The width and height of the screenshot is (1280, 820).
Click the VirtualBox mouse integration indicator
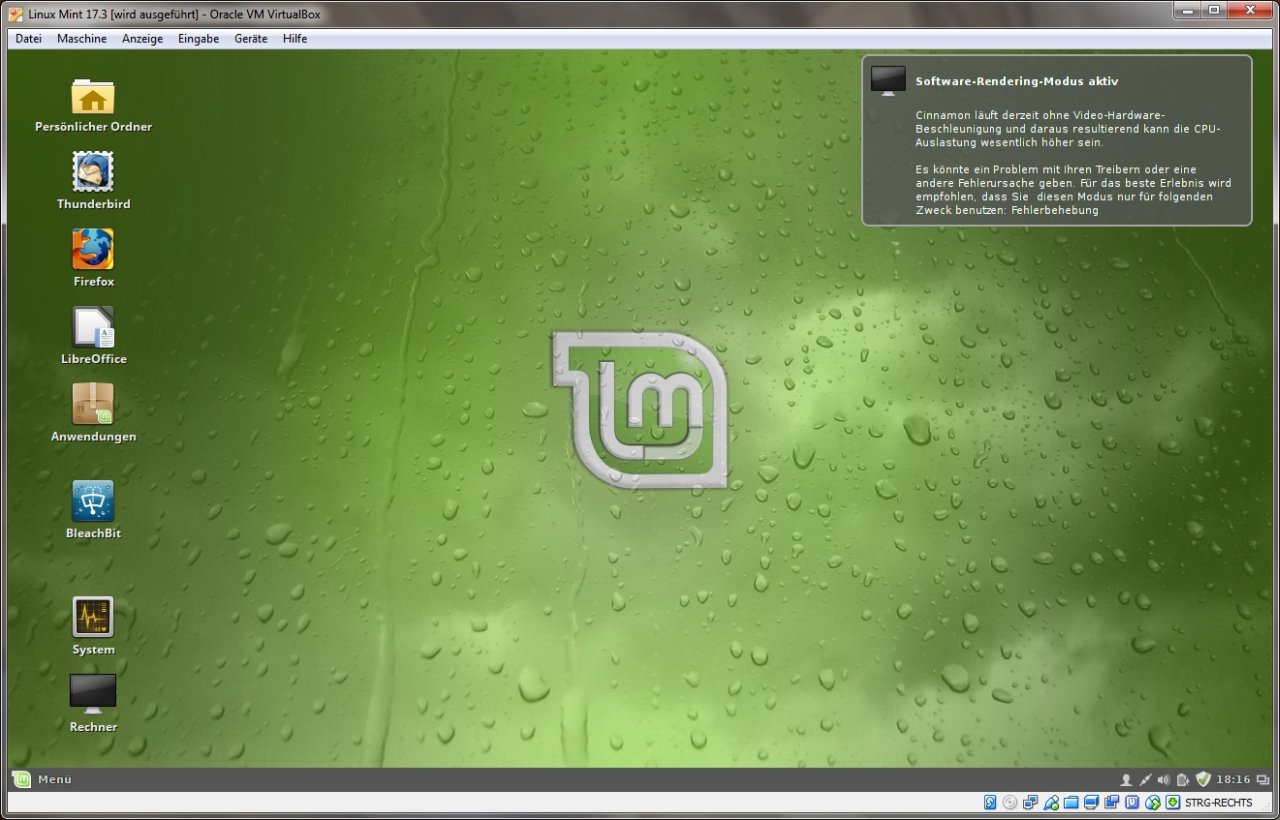point(1153,802)
